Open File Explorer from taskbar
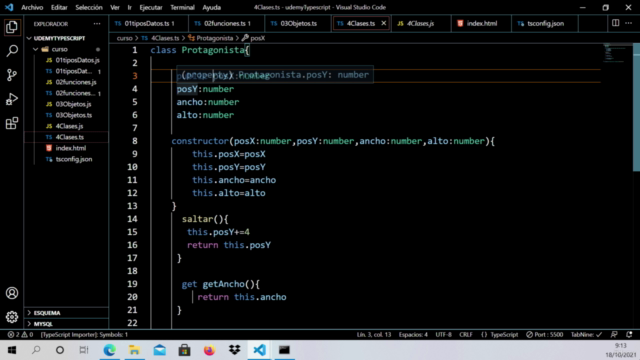640x360 pixels. [x=134, y=350]
